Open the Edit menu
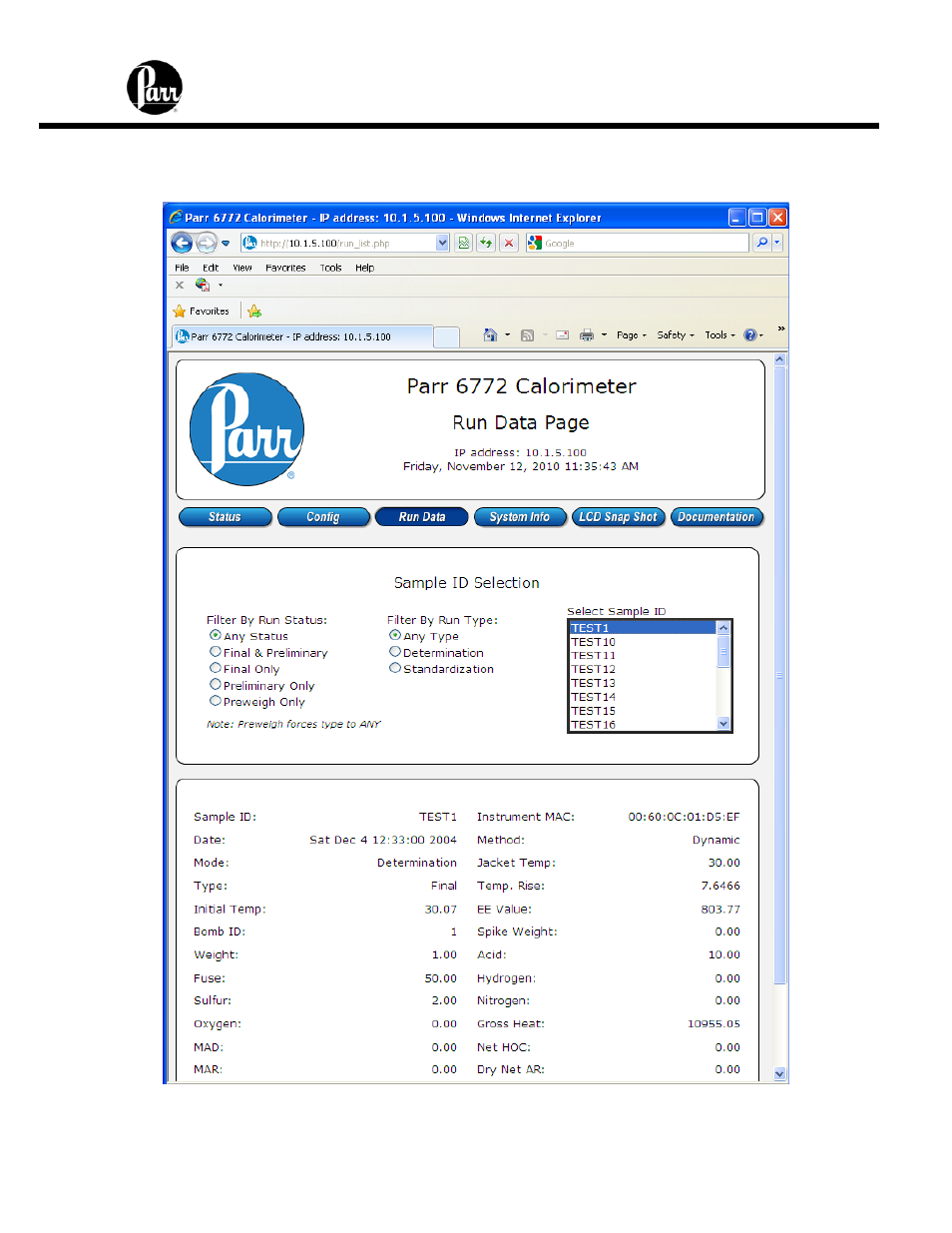Image resolution: width=952 pixels, height=1233 pixels. (211, 268)
